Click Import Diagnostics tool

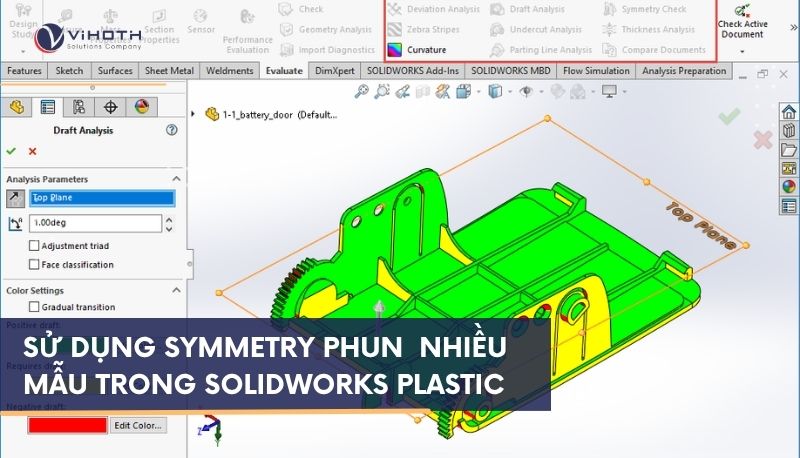328,50
